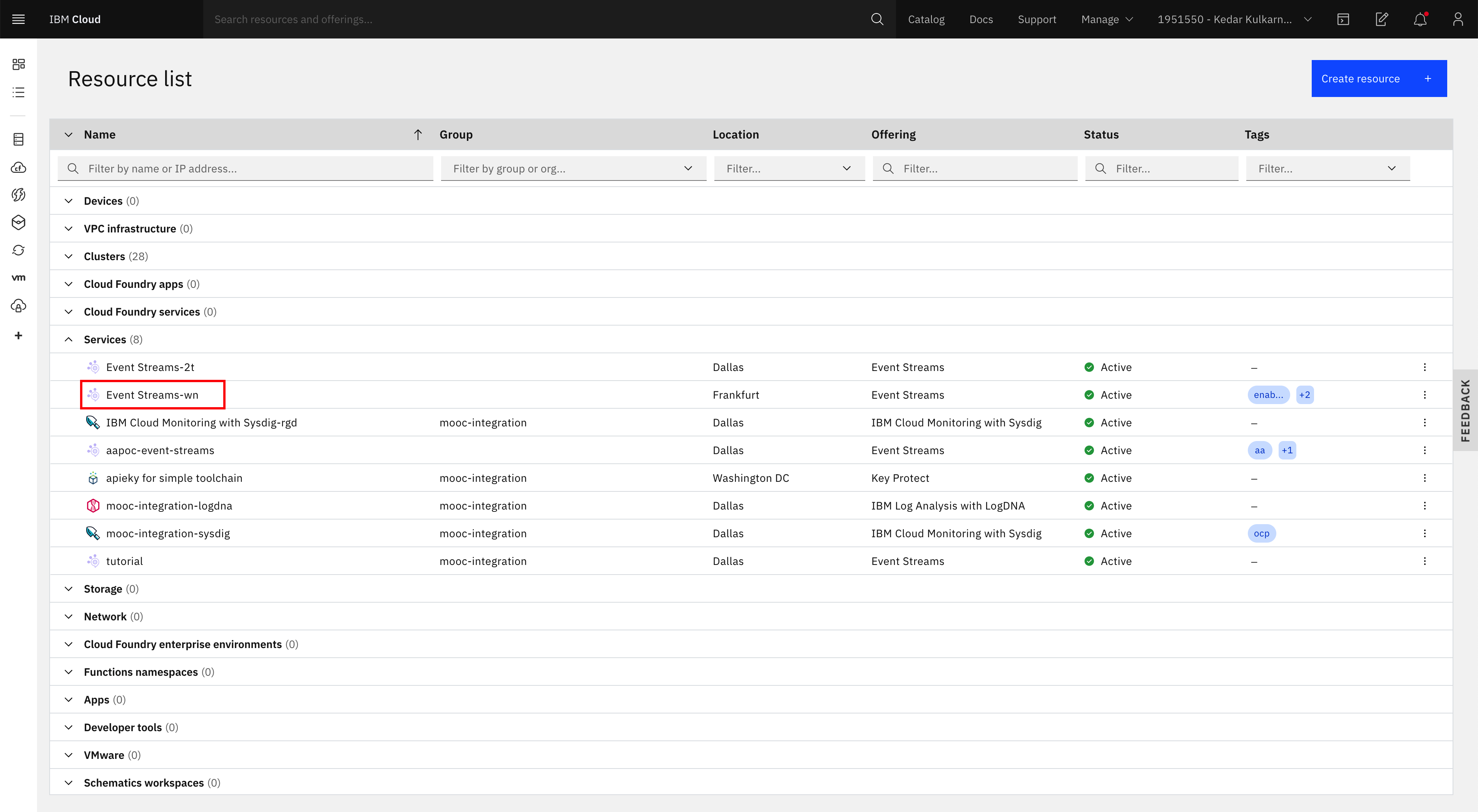Open the hamburger navigation menu
This screenshot has height=812, width=1478.
click(x=18, y=19)
